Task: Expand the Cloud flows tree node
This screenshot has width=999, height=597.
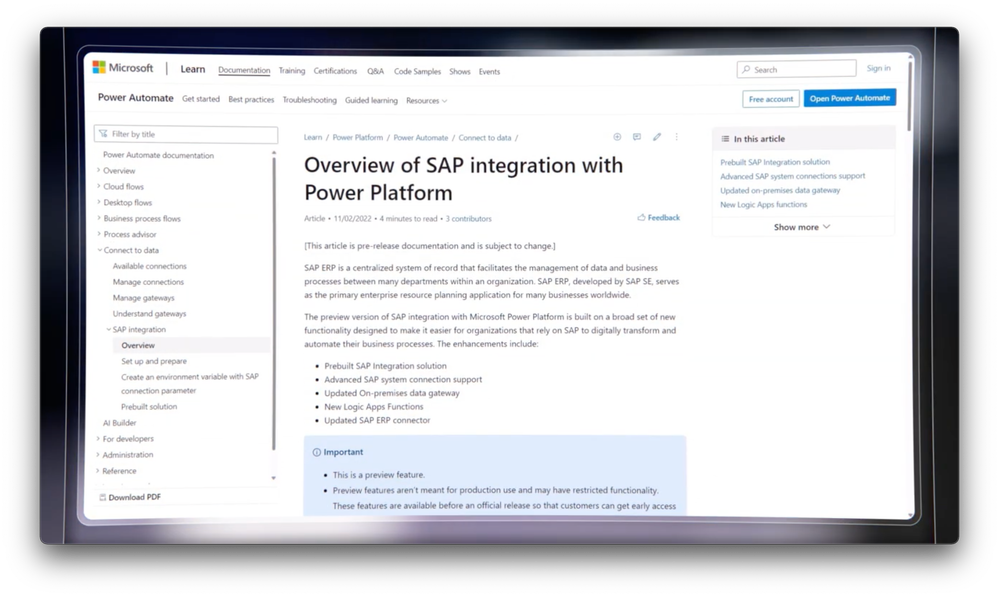Action: [98, 186]
